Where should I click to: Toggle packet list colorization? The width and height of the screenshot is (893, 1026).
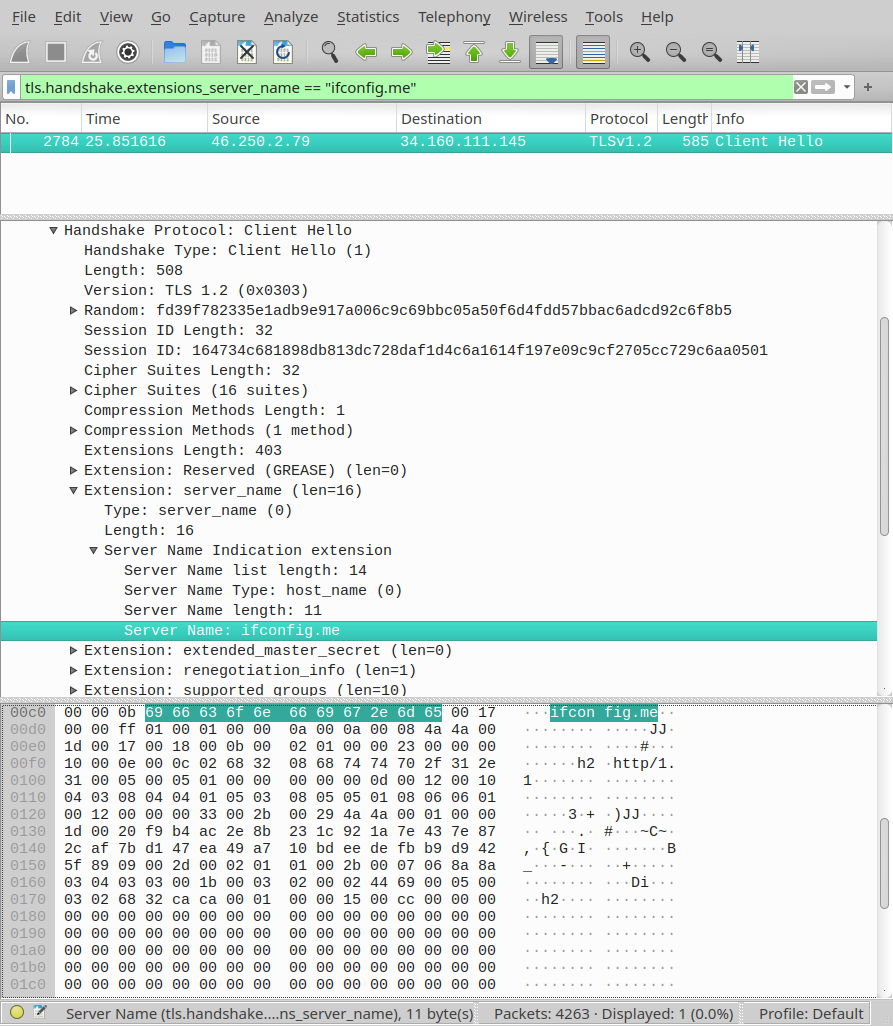click(x=593, y=52)
